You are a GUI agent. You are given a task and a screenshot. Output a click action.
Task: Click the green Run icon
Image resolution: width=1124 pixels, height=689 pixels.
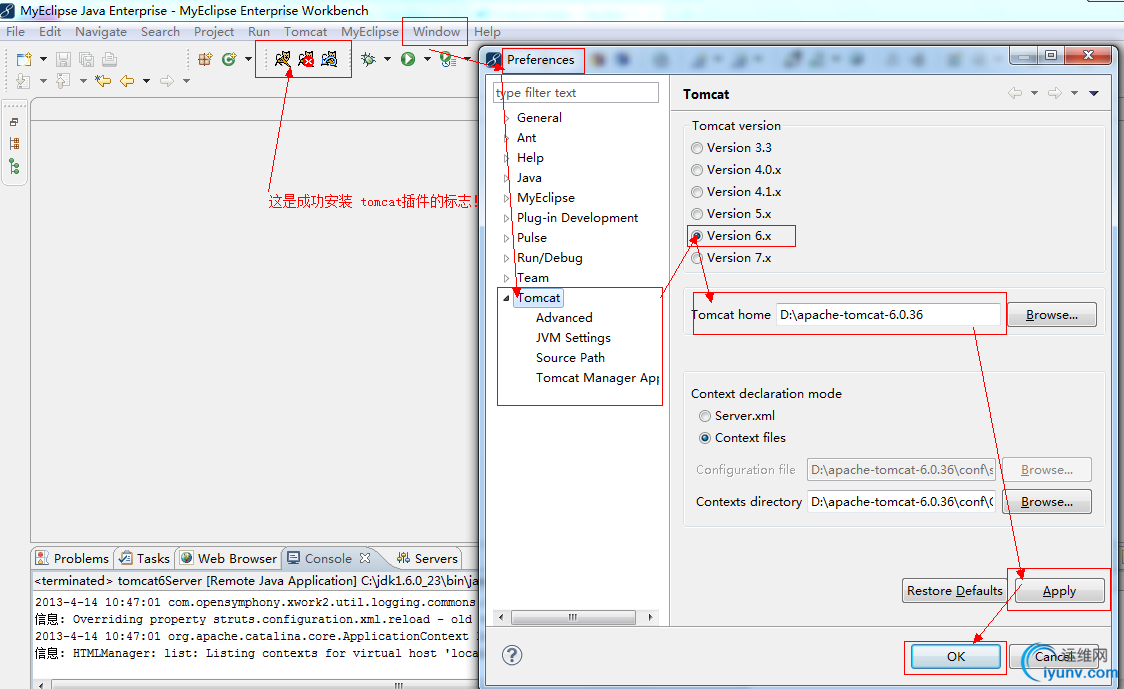pyautogui.click(x=408, y=59)
